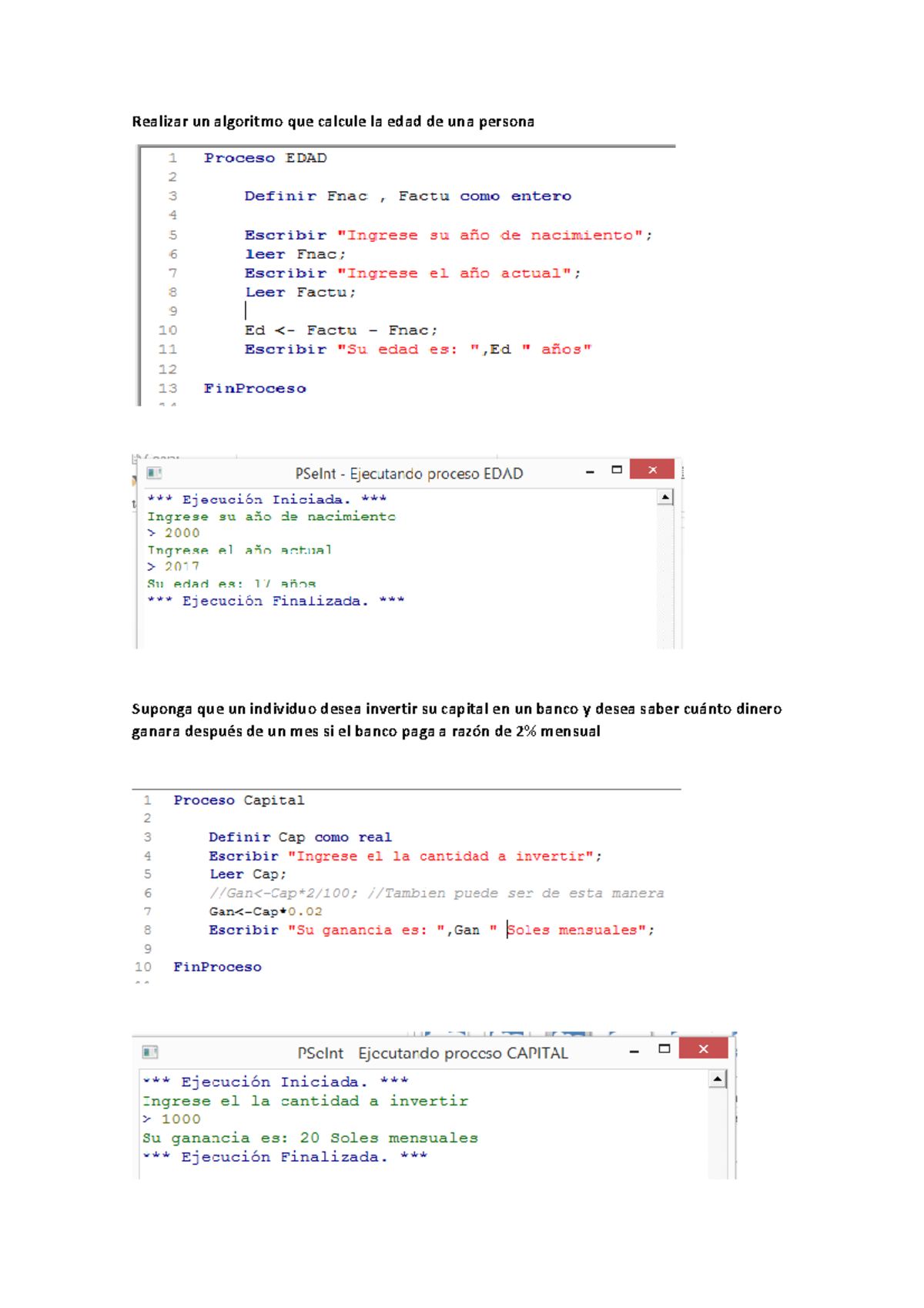This screenshot has height=1308, width=924.
Task: Click the EDAD window title text
Action: 409,474
